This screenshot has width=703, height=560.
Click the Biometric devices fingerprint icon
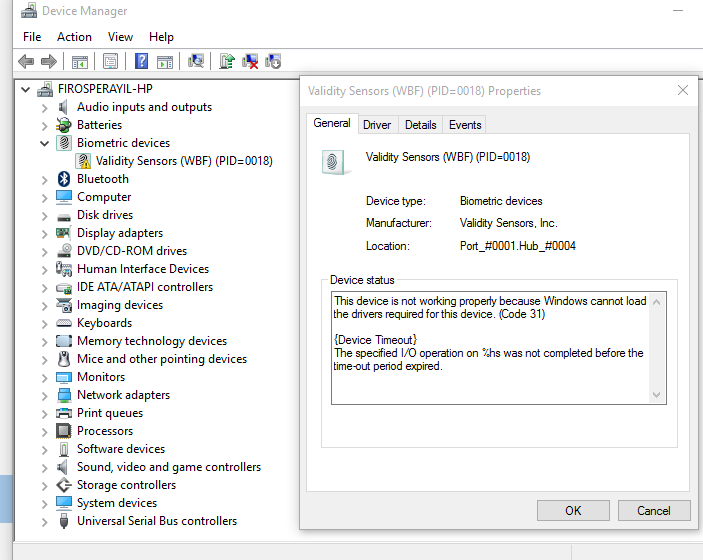pos(64,143)
